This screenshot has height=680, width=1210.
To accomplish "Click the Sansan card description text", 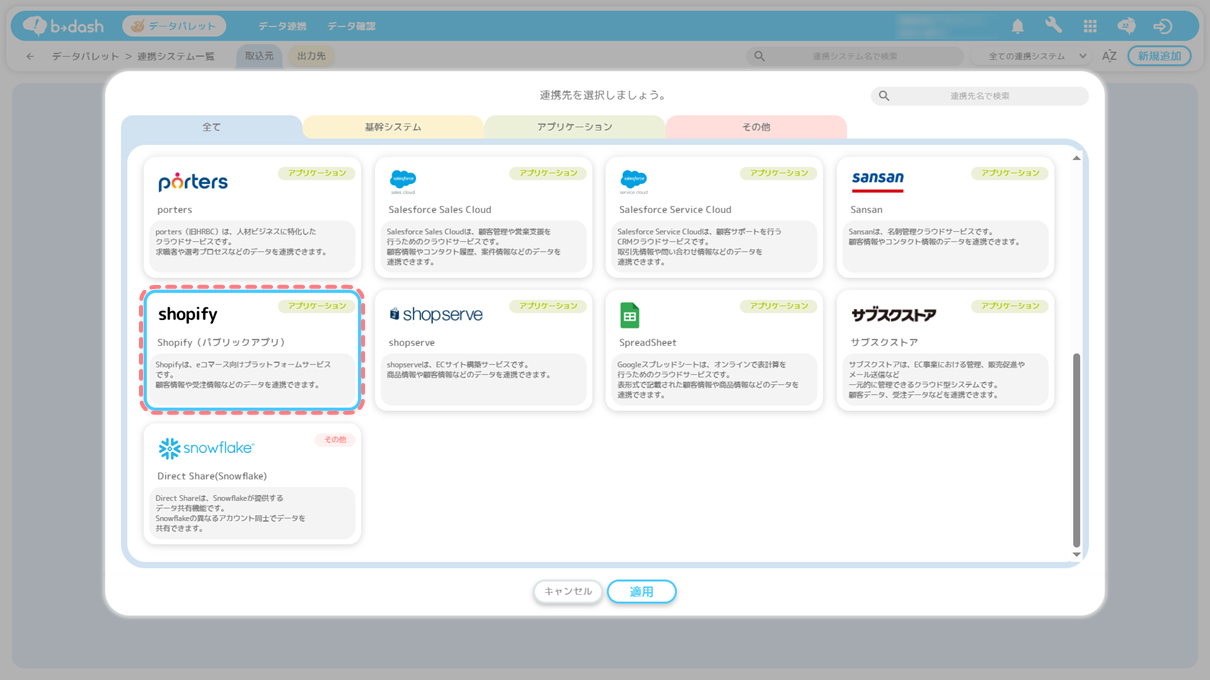I will [x=936, y=237].
